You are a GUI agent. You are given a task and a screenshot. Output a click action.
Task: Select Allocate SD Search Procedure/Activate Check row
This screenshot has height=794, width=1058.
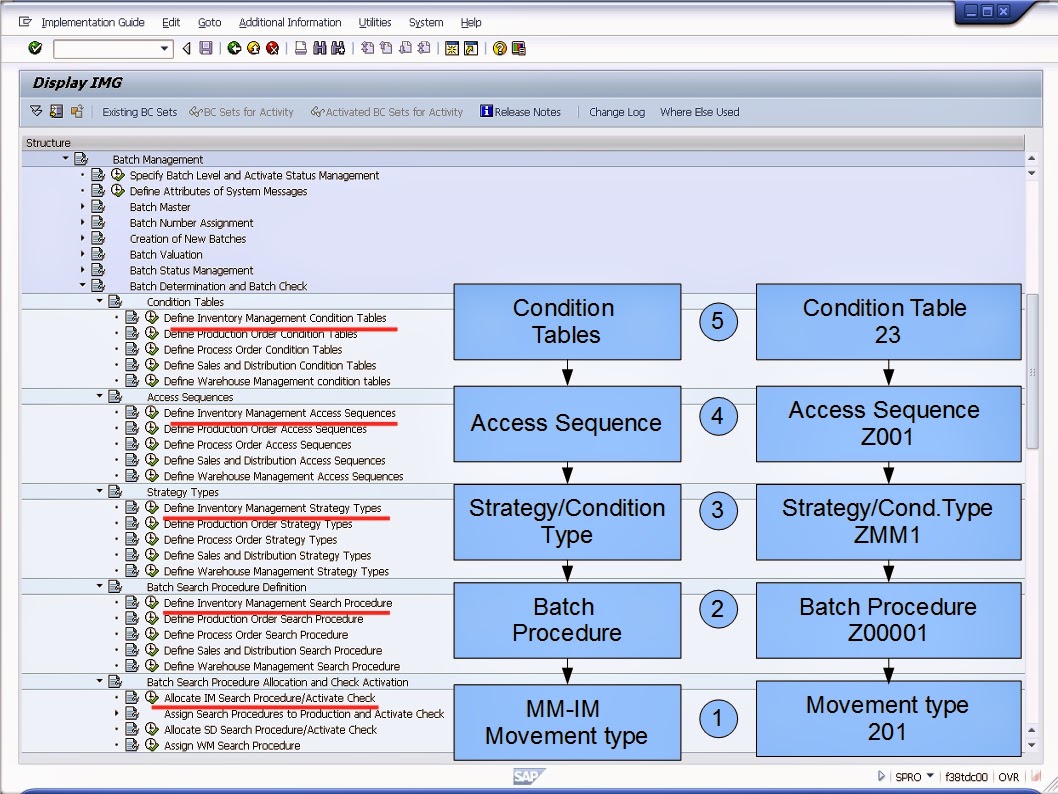coord(271,729)
